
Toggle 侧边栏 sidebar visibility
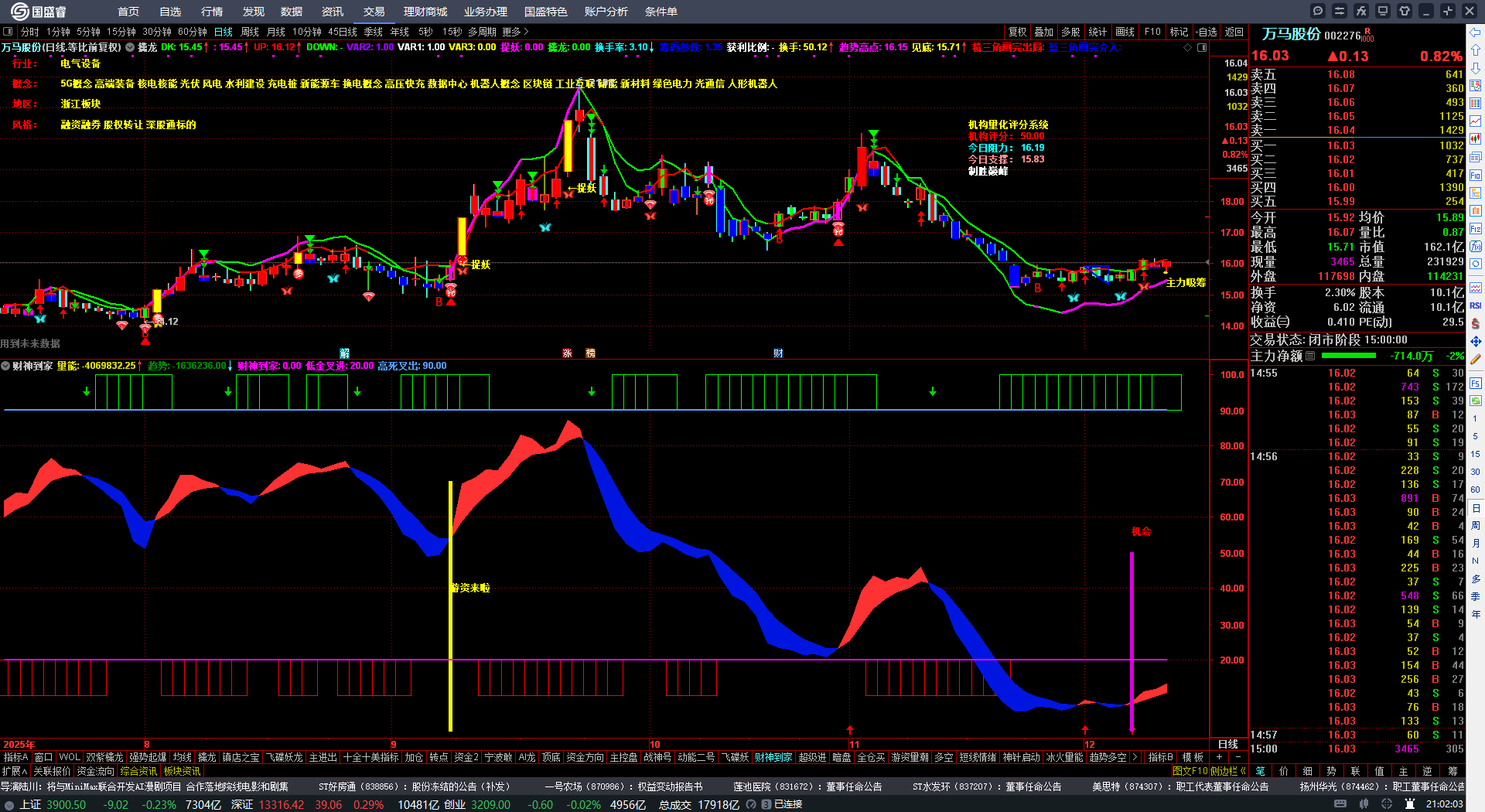tap(1228, 771)
